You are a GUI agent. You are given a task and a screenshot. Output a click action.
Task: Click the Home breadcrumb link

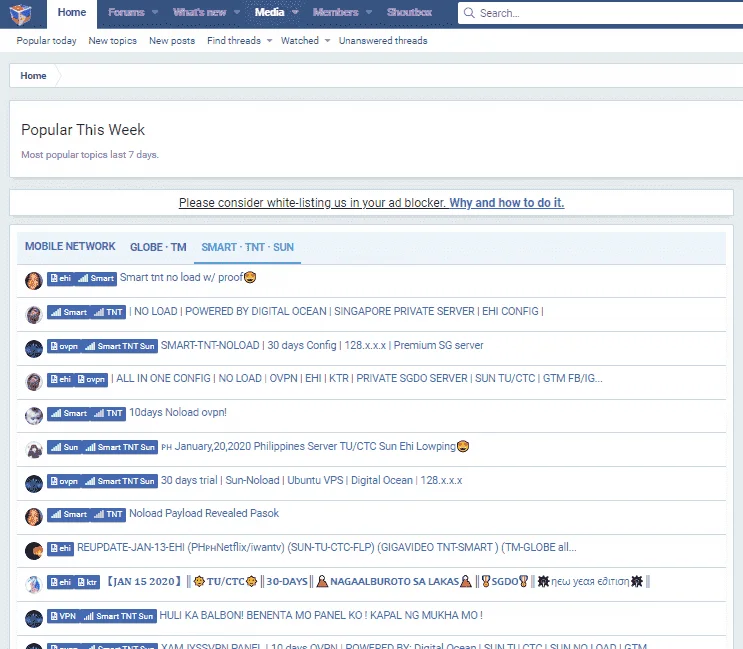[x=33, y=76]
